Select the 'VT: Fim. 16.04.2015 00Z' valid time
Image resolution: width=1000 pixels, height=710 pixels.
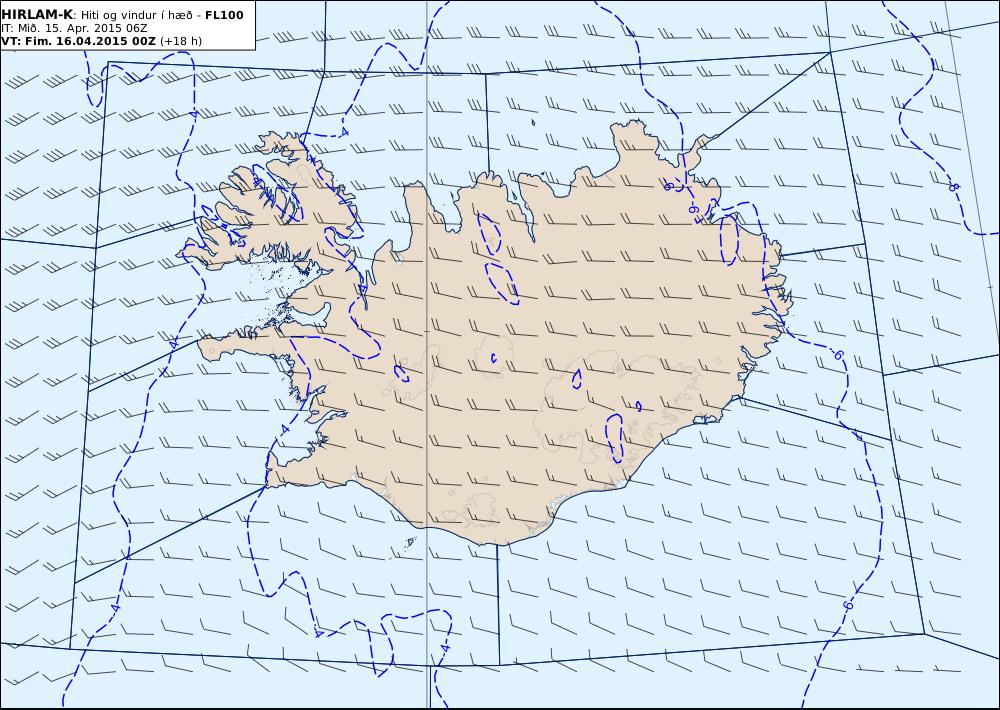78,41
